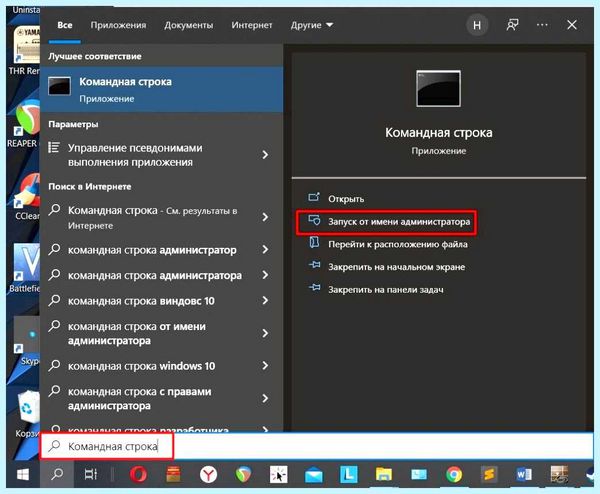Open the WinRAR archive icon on taskbar
The width and height of the screenshot is (600, 494).
click(x=173, y=475)
